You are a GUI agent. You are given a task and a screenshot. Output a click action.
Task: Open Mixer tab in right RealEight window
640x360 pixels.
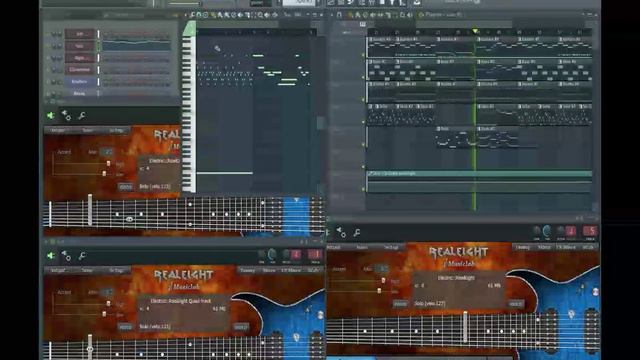544,247
